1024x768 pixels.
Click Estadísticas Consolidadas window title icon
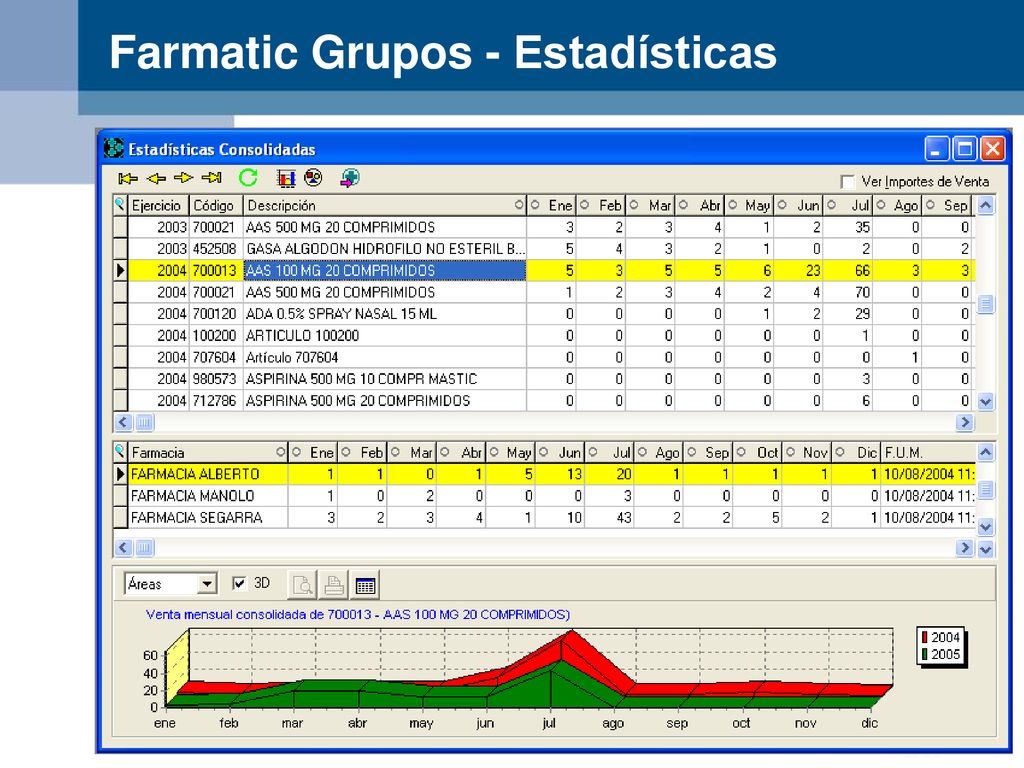[x=114, y=148]
